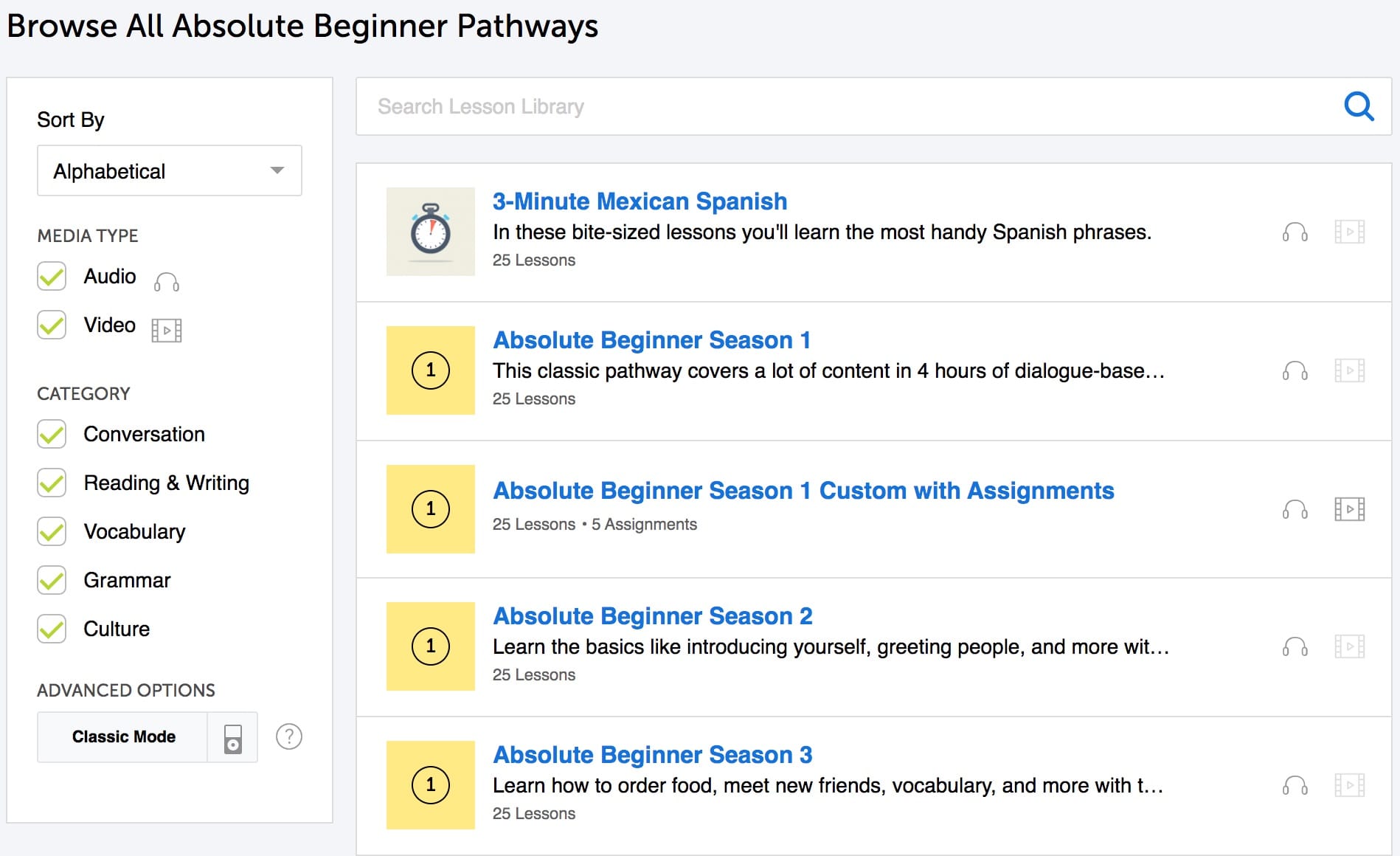Click the video icon for Absolute Beginner Season 1
Viewport: 1400px width, 856px height.
[x=1349, y=370]
